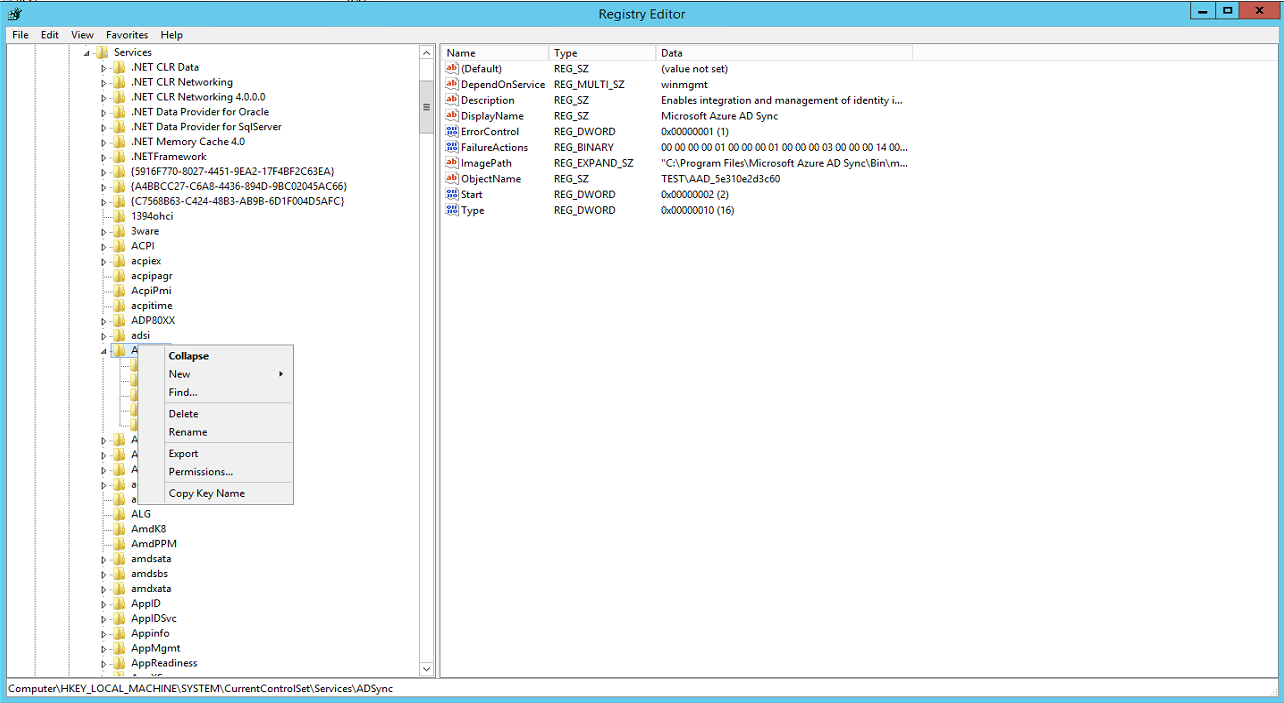This screenshot has width=1284, height=703.
Task: Select the acpitime key in tree
Action: [x=152, y=306]
